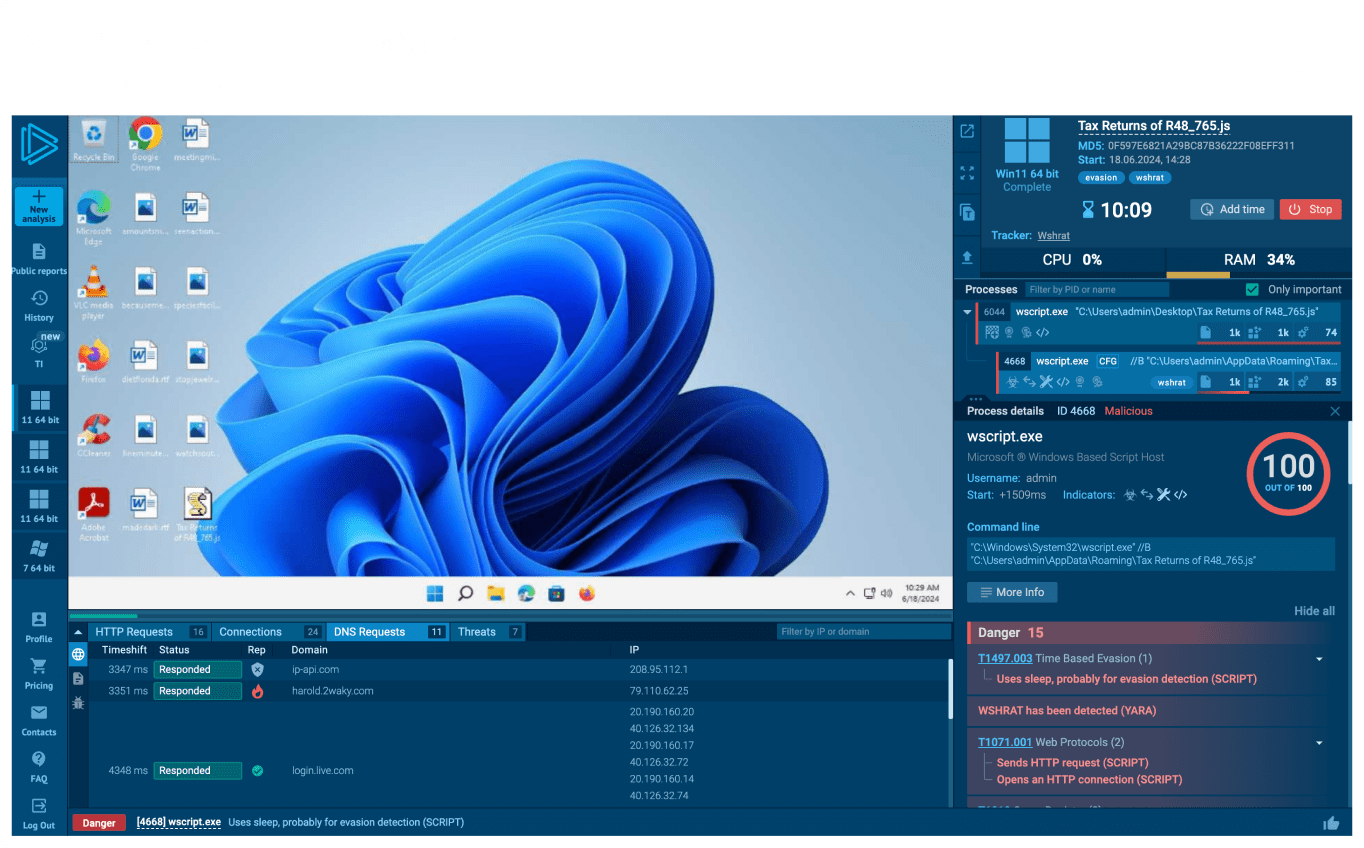Image resolution: width=1364 pixels, height=848 pixels.
Task: Open the debug bug icon panel
Action: pos(78,703)
